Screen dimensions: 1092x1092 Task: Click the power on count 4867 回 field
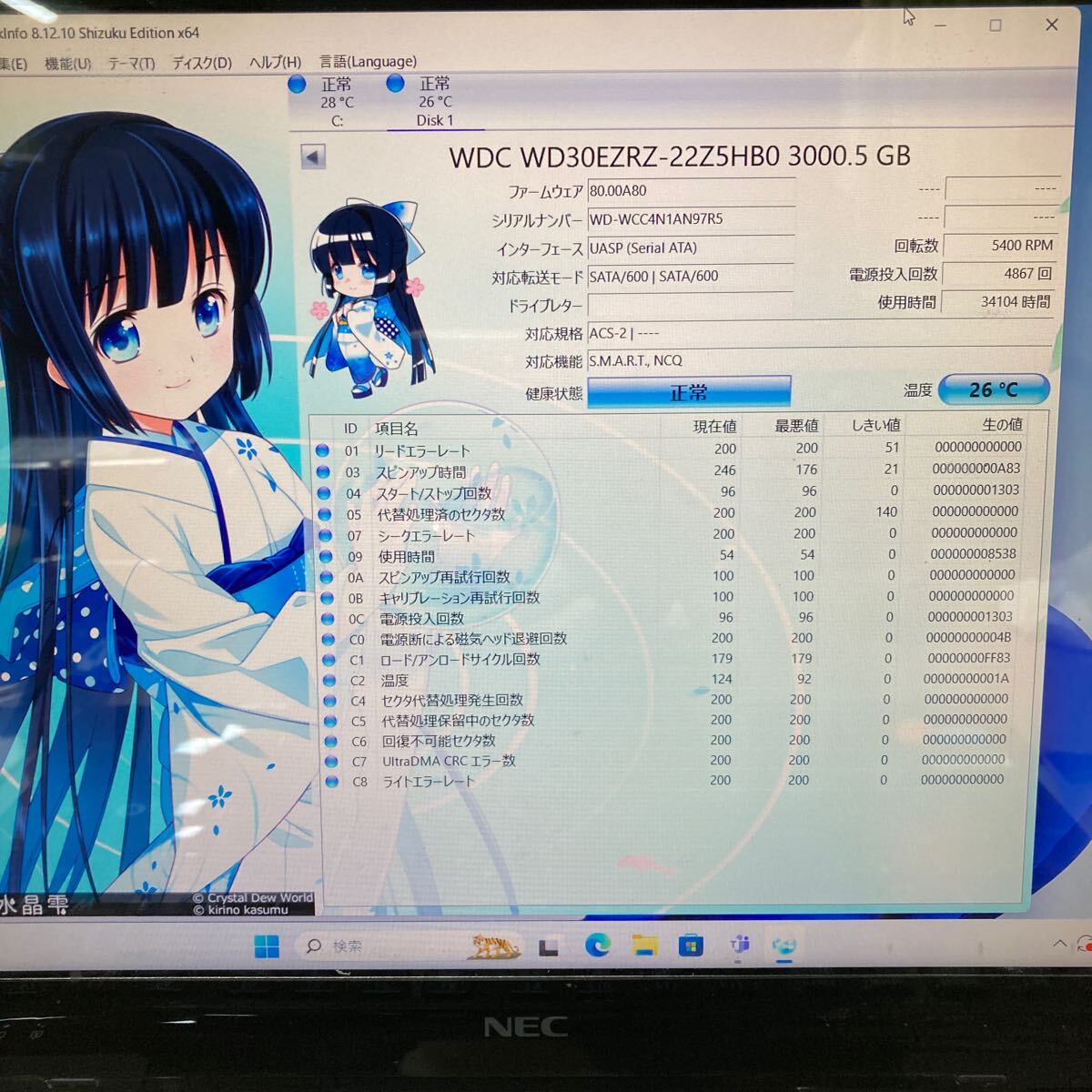pyautogui.click(x=999, y=273)
